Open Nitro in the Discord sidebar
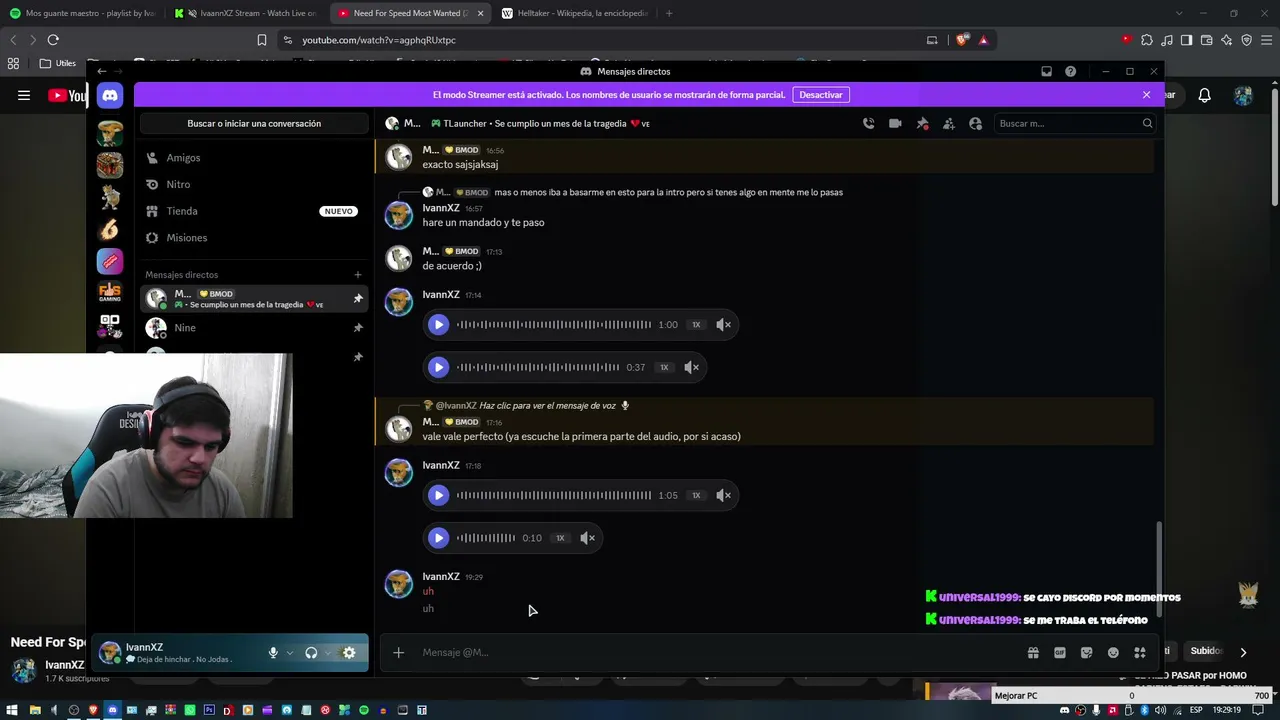This screenshot has height=720, width=1280. coord(254,185)
